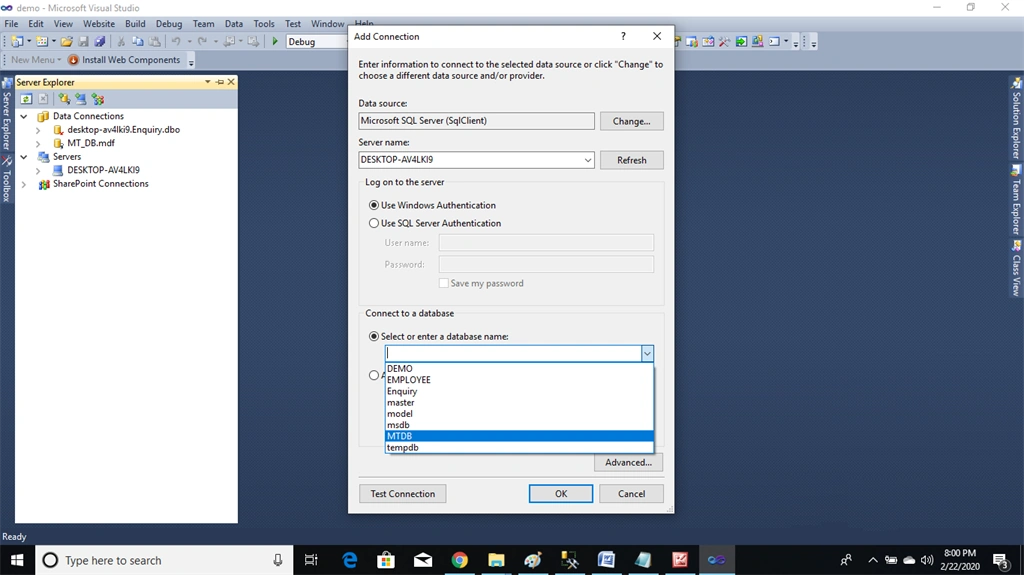Open Server name dropdown arrow

[x=587, y=159]
